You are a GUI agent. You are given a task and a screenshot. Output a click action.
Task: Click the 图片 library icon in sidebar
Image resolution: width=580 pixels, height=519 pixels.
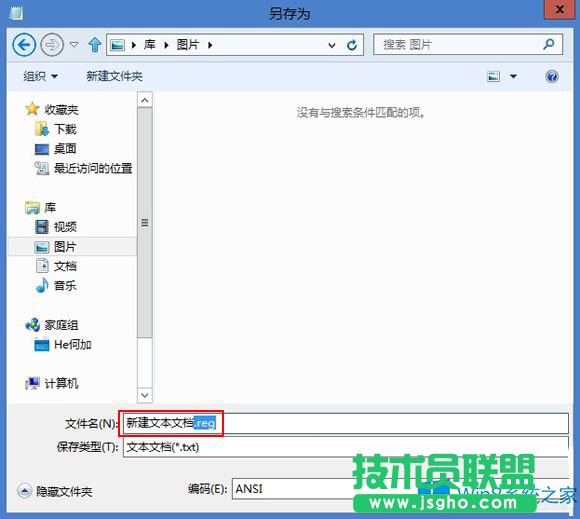42,247
